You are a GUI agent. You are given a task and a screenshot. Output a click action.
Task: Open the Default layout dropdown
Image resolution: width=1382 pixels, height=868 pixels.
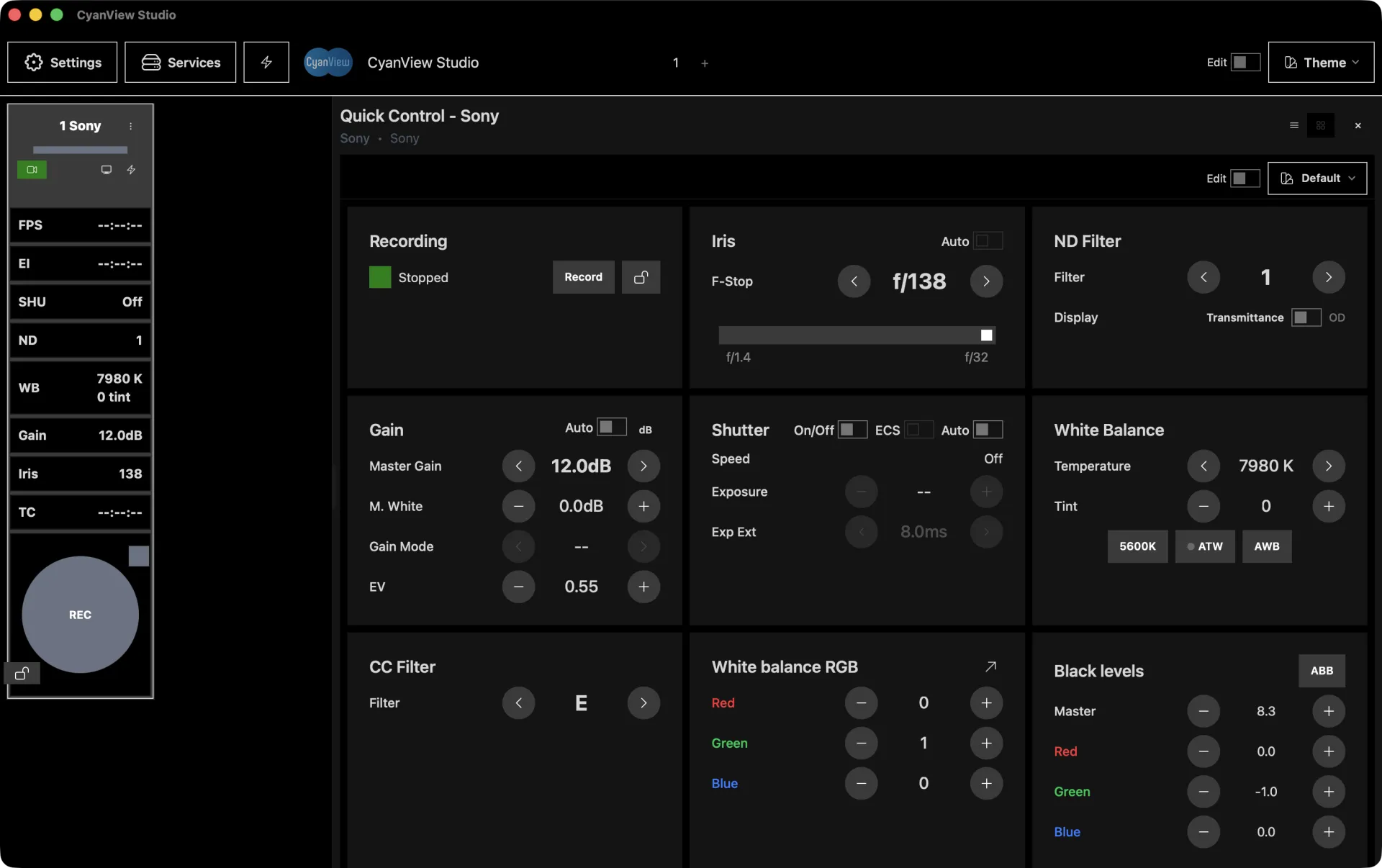tap(1317, 178)
